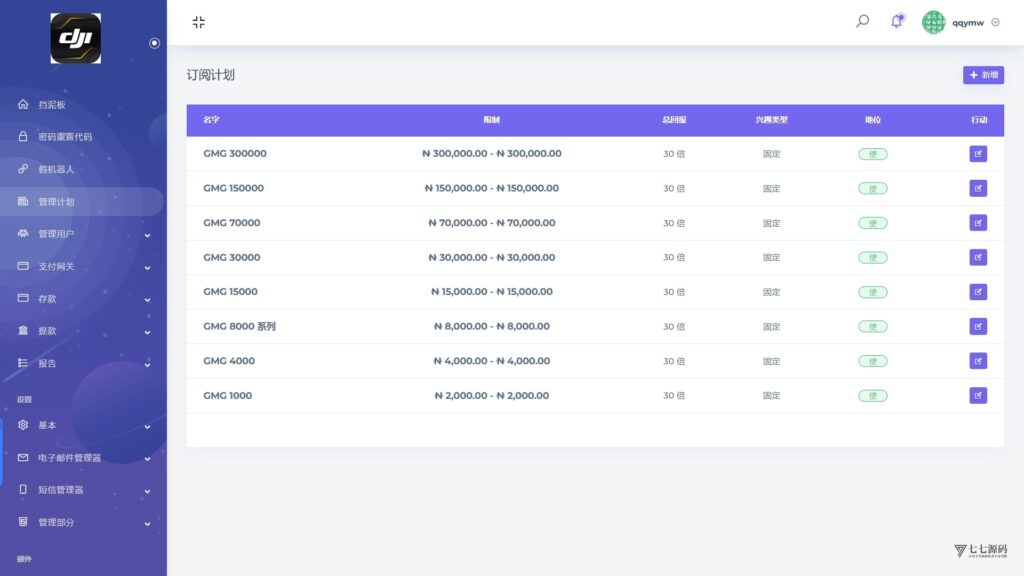The image size is (1024, 576).
Task: Expand the 管理用户 sidebar menu
Action: (82, 234)
